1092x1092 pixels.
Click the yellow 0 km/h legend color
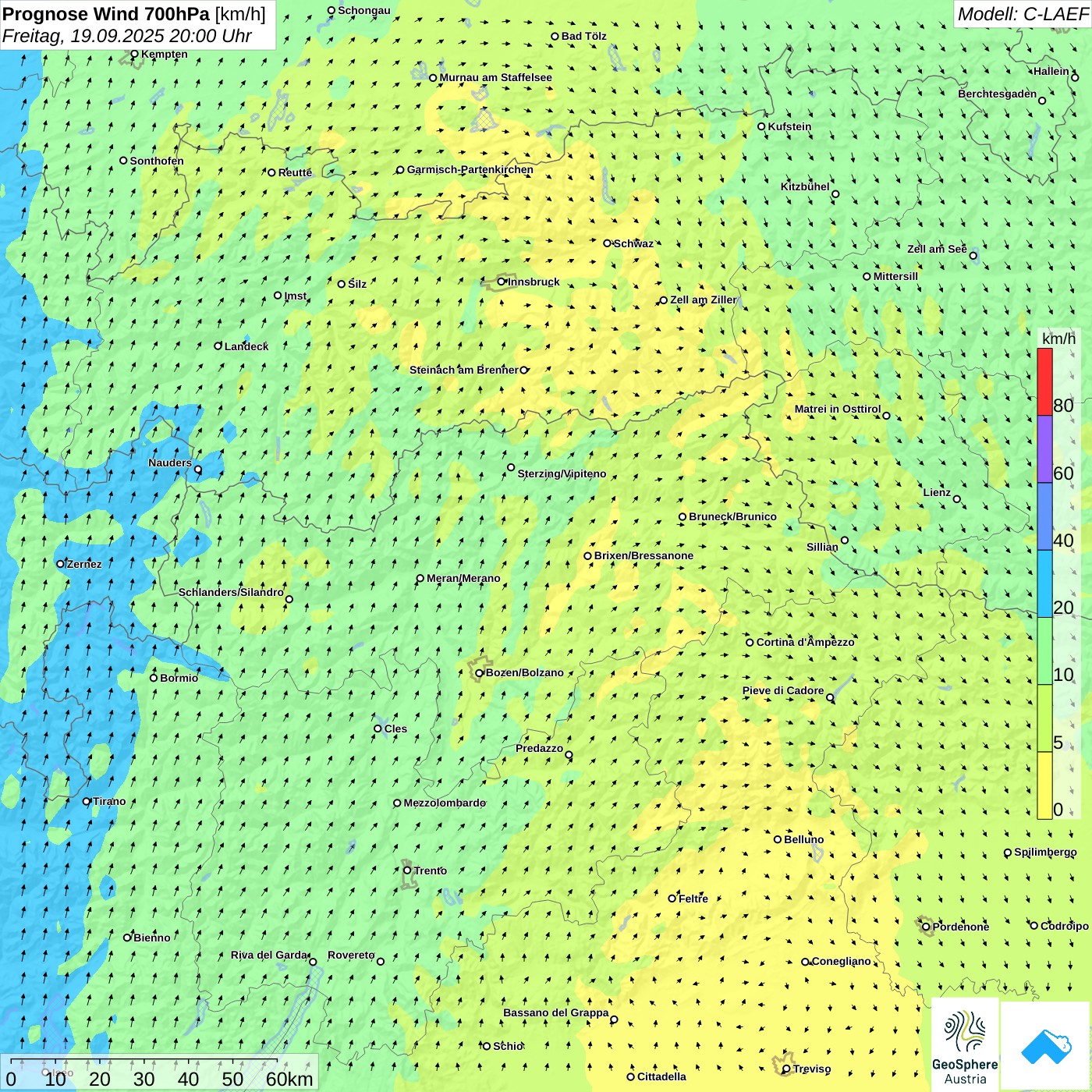1044,785
